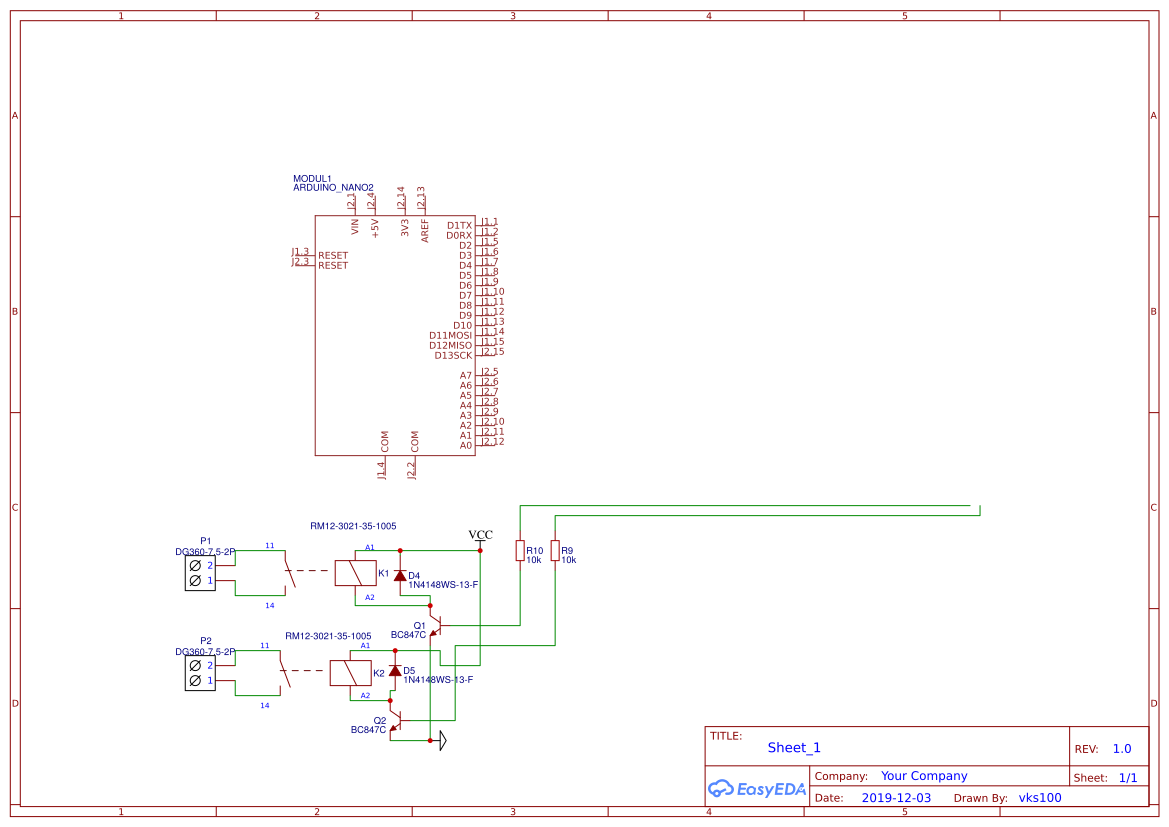1169x827 pixels.
Task: Select the VCC power symbol
Action: (x=479, y=537)
